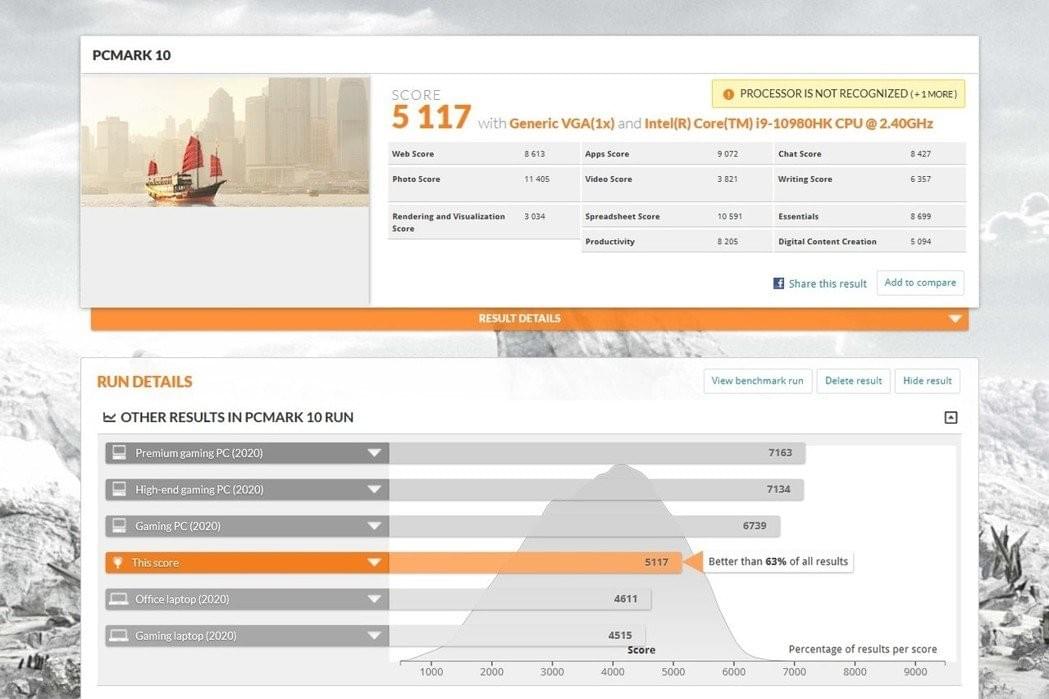This screenshot has height=699, width=1049.
Task: Click the 7134 High-end gaming PC bar
Action: click(596, 489)
